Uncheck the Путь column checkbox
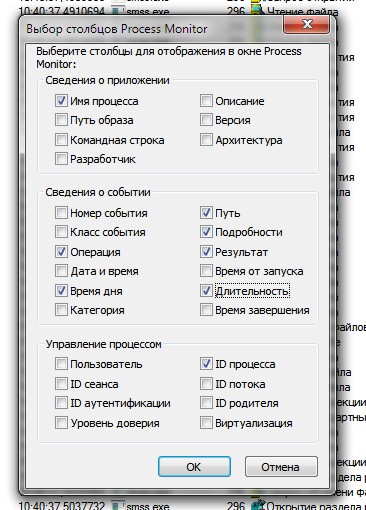The image size is (366, 510). coord(206,212)
